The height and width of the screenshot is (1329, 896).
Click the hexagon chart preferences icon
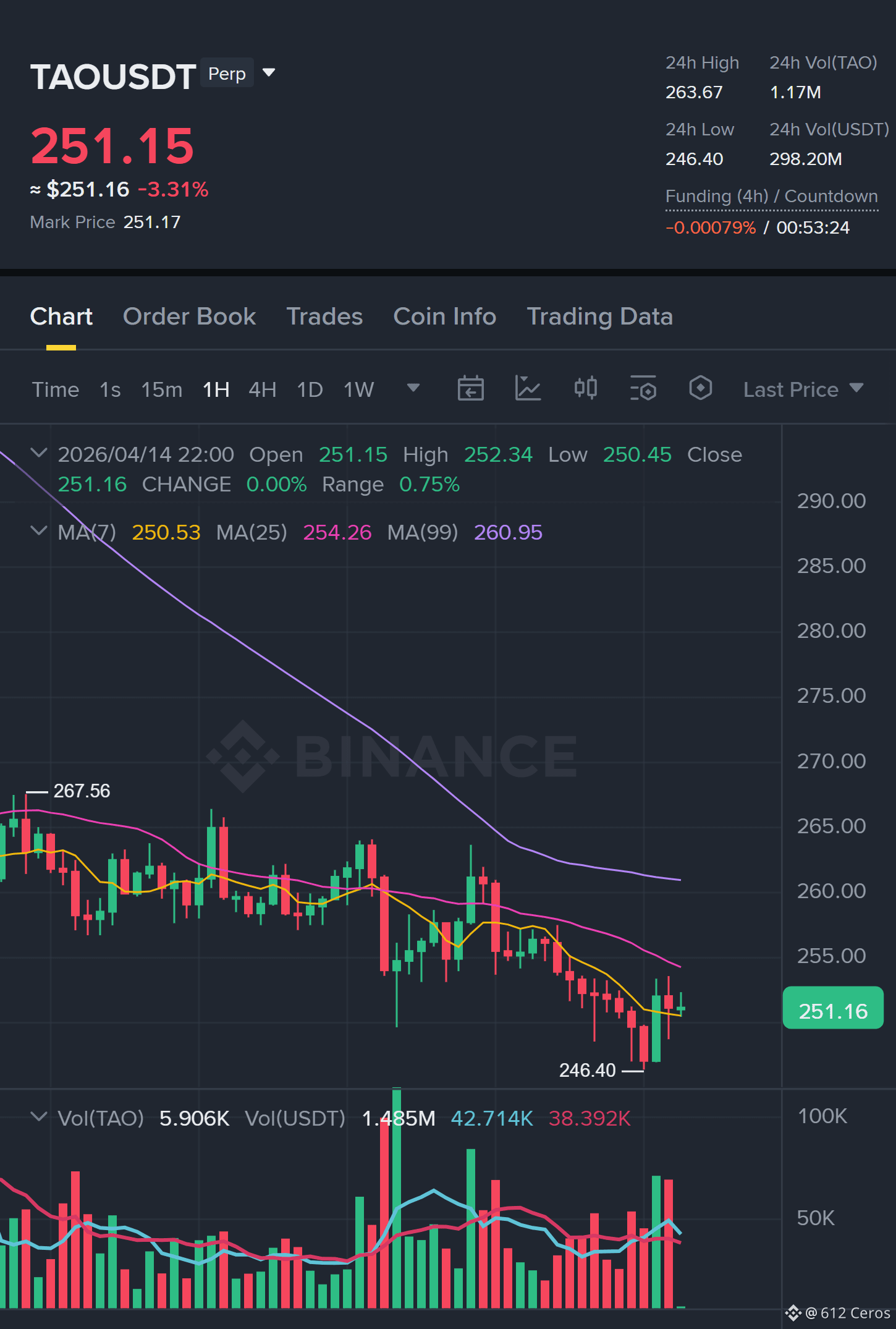coord(700,389)
